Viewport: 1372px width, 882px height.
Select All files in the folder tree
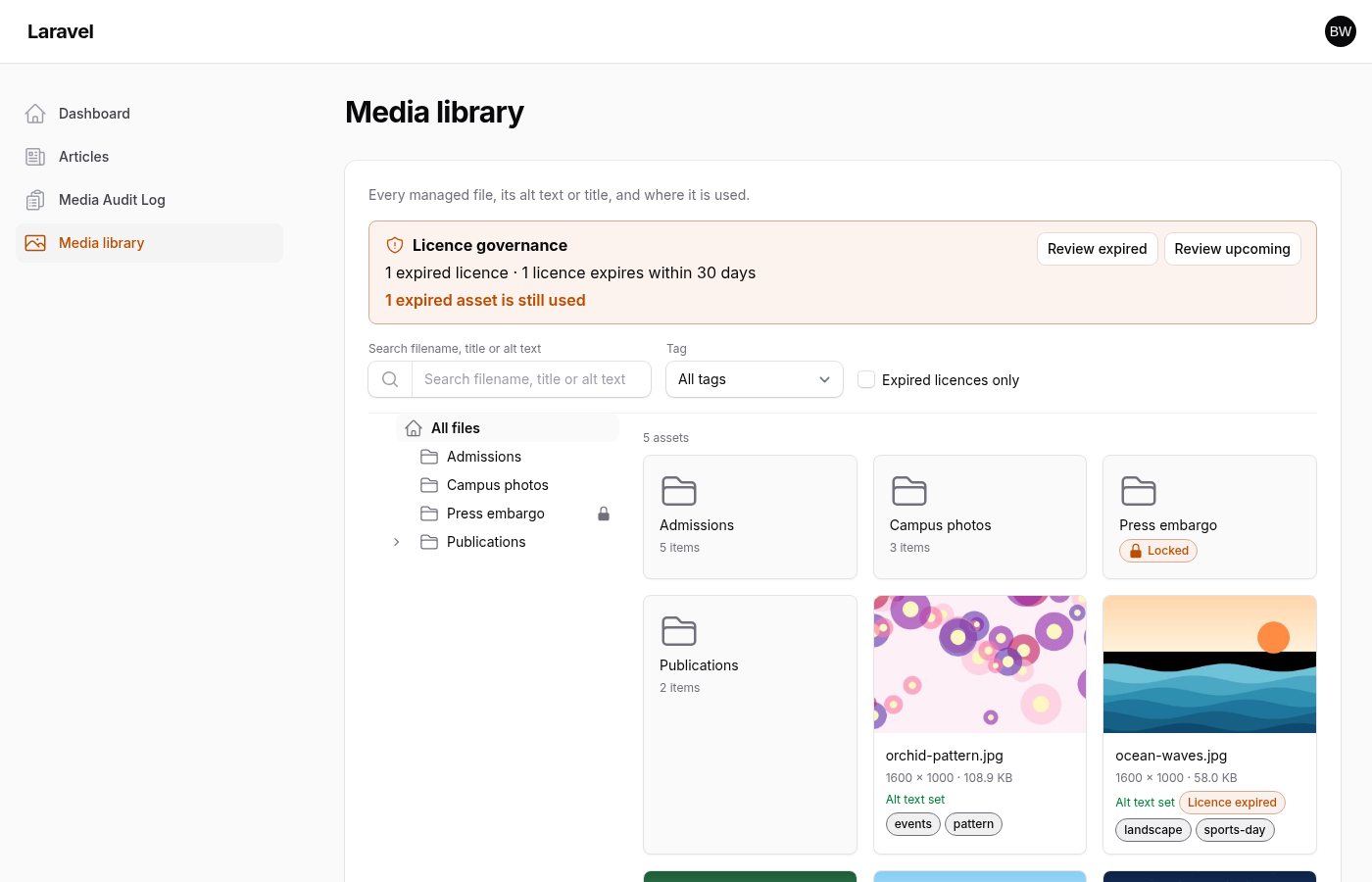click(x=508, y=428)
